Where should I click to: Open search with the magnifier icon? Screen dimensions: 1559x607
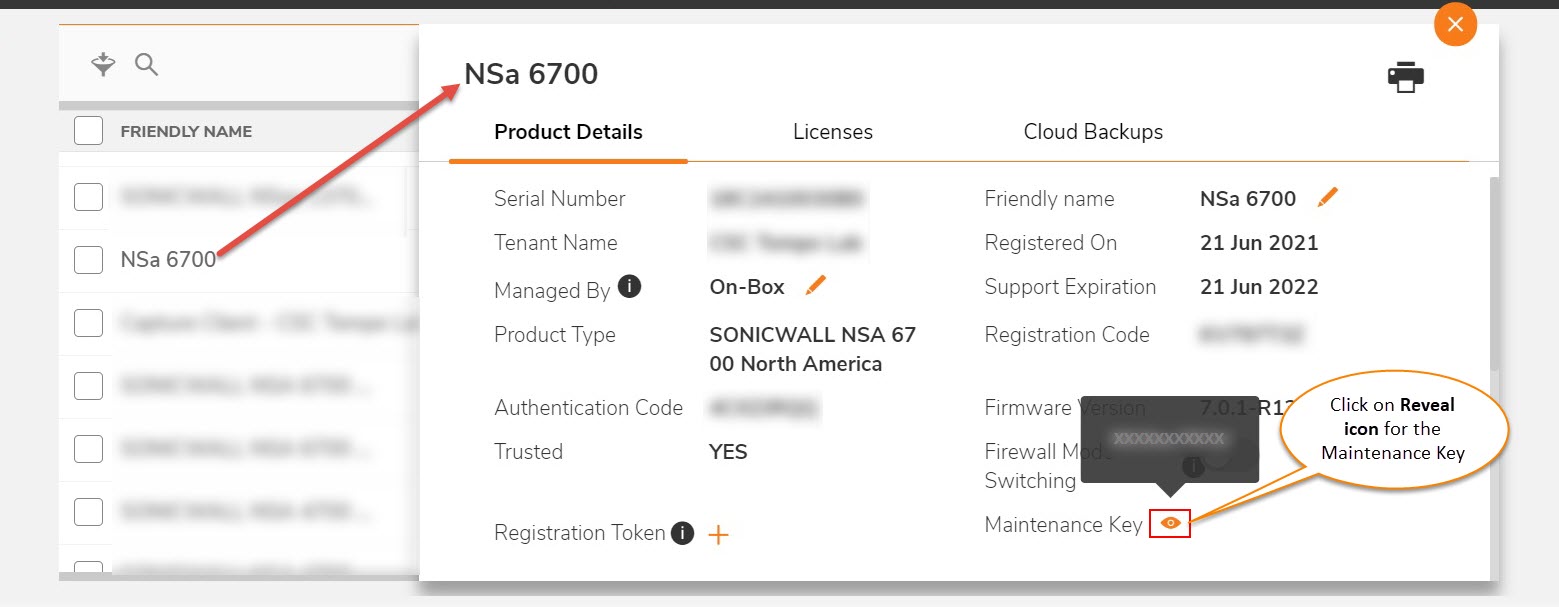[x=147, y=66]
